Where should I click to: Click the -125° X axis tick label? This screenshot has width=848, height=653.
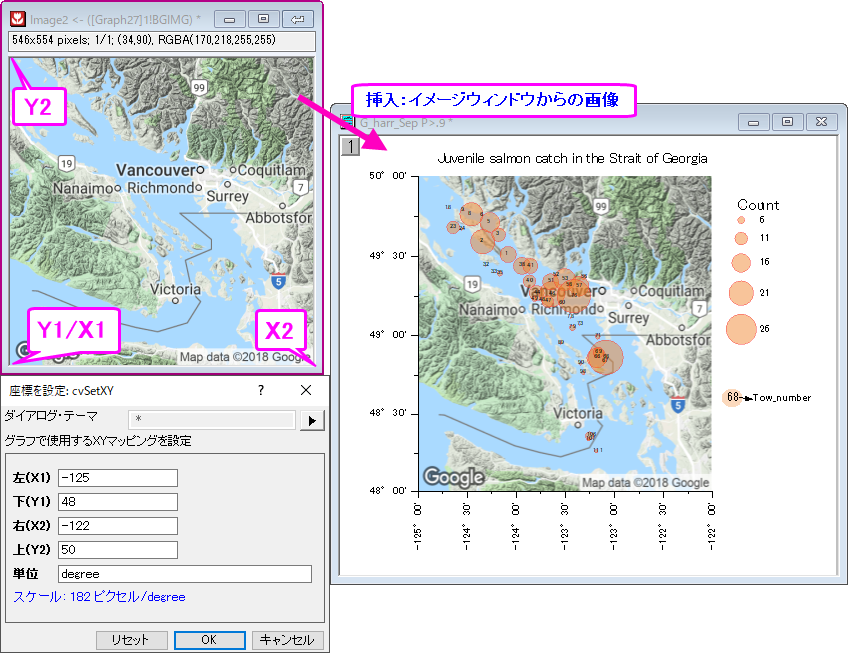[x=418, y=527]
